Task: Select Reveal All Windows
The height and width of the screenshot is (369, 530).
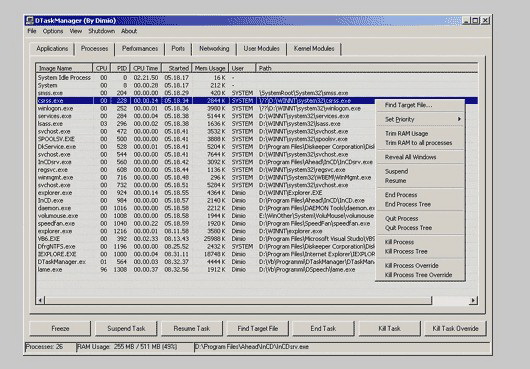Action: pyautogui.click(x=420, y=157)
